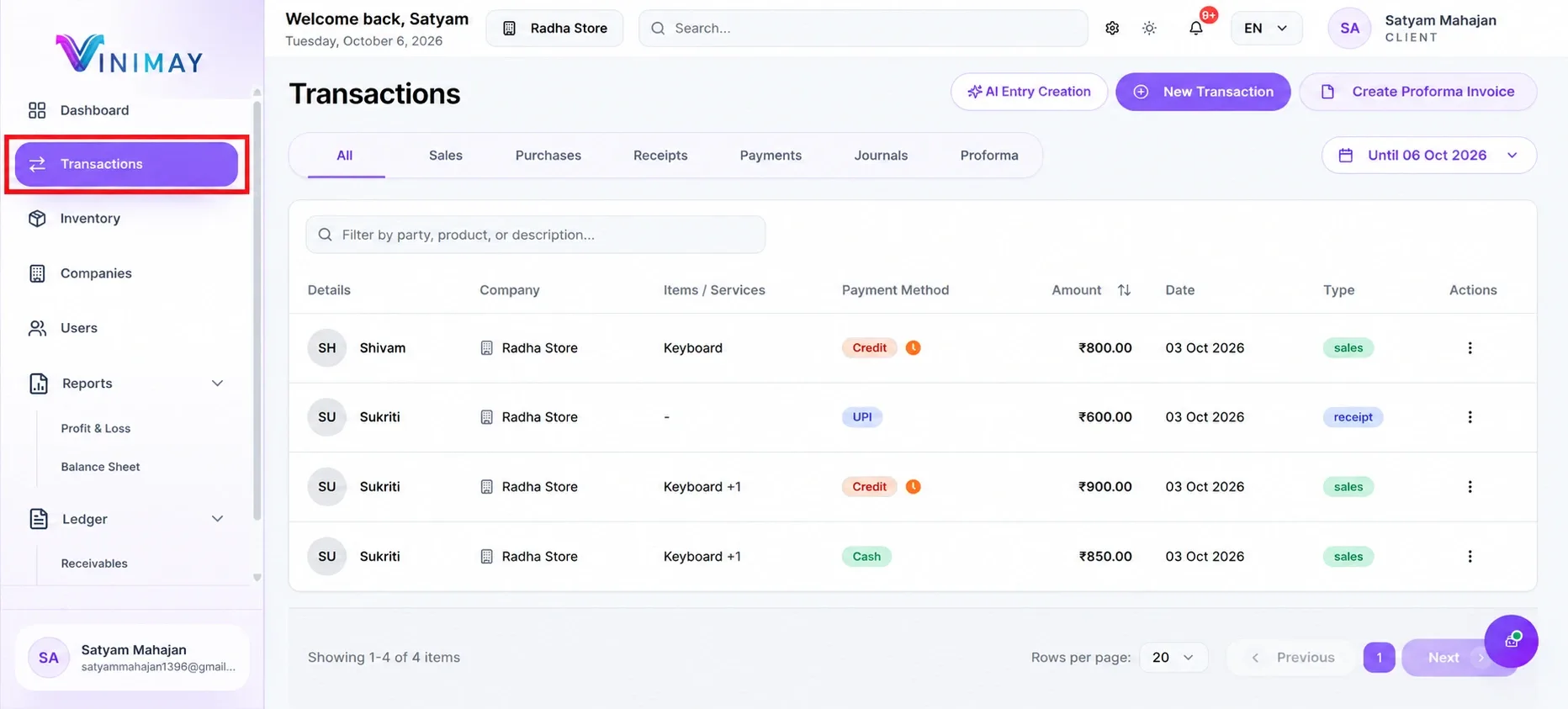Sort by Amount using sort arrows
The width and height of the screenshot is (1568, 709).
(1124, 290)
